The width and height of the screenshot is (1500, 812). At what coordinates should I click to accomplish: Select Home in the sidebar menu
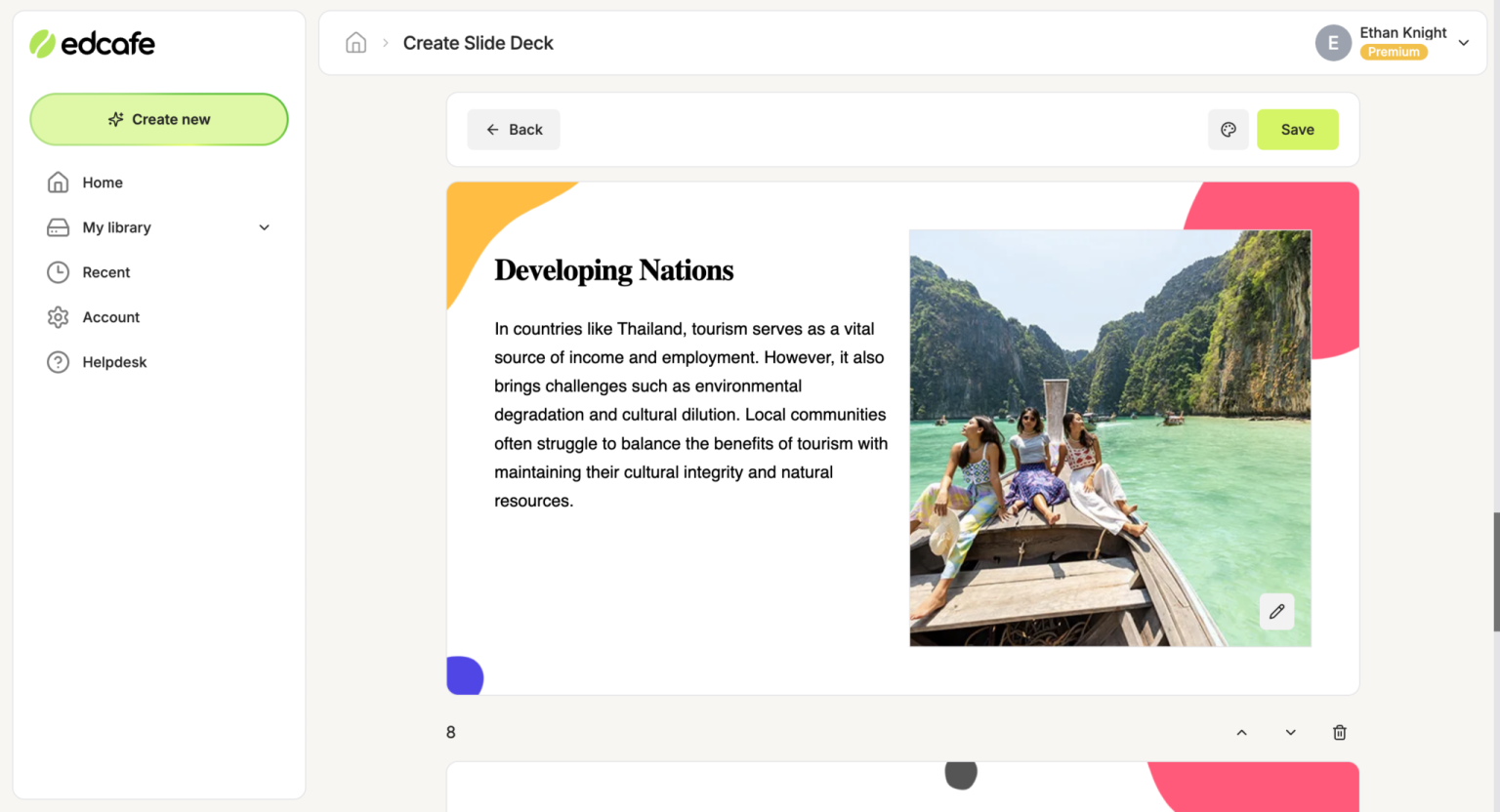[x=103, y=182]
